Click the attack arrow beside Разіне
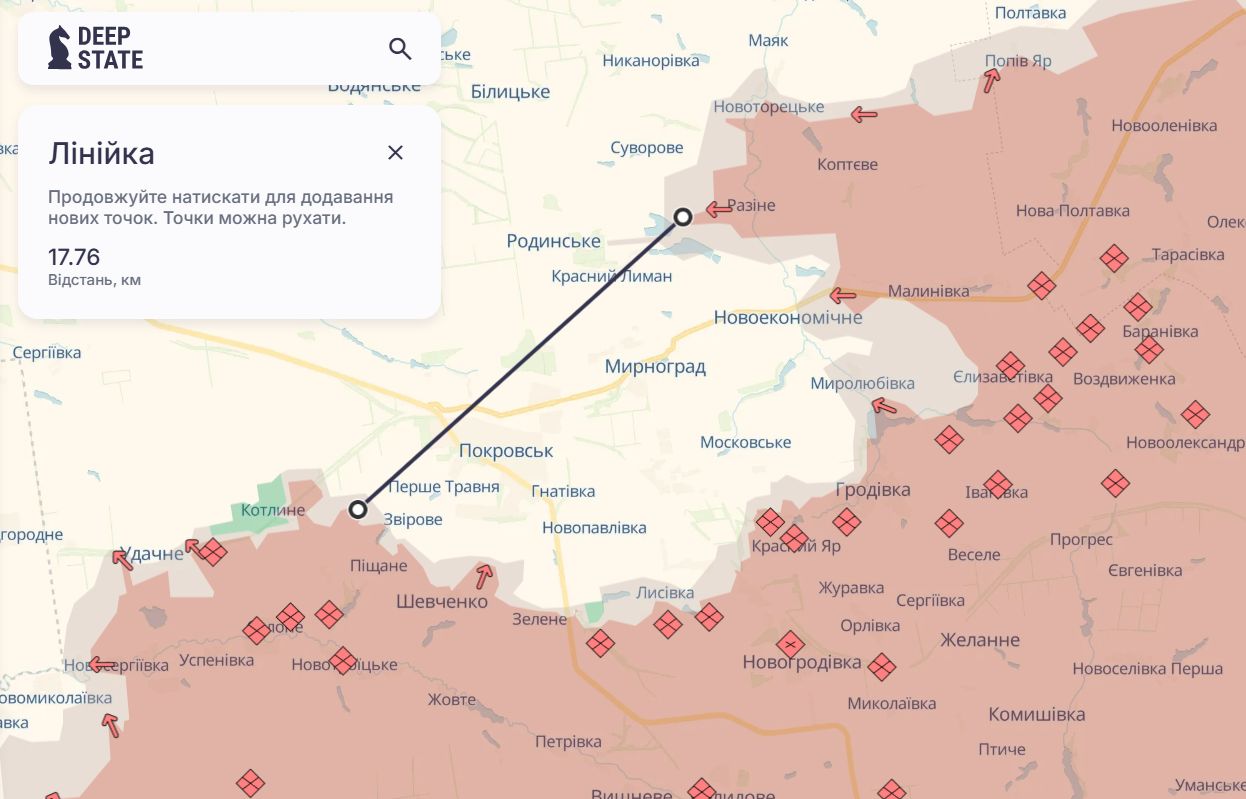The width and height of the screenshot is (1246, 799). point(718,209)
